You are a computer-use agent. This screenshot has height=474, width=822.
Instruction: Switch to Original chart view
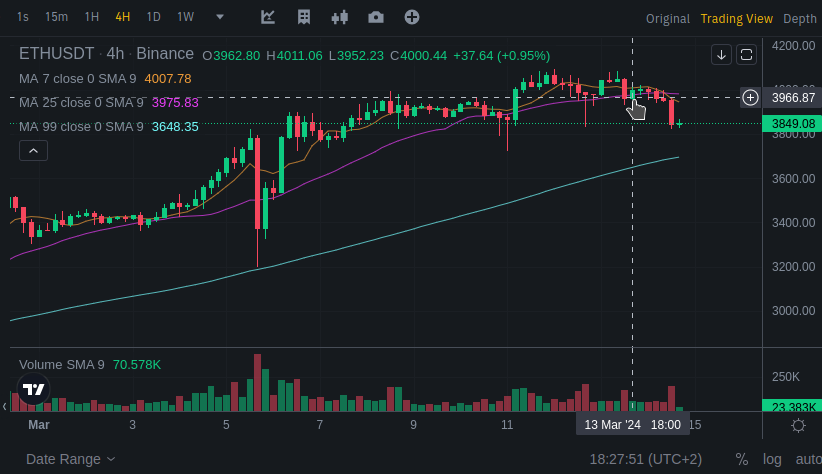point(667,19)
